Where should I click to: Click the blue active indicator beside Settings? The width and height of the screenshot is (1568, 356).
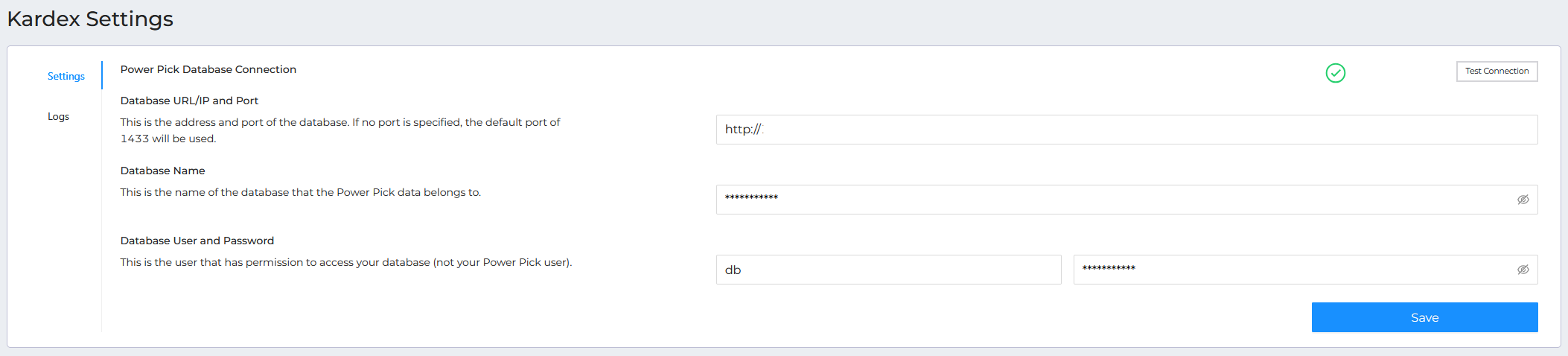pyautogui.click(x=102, y=75)
